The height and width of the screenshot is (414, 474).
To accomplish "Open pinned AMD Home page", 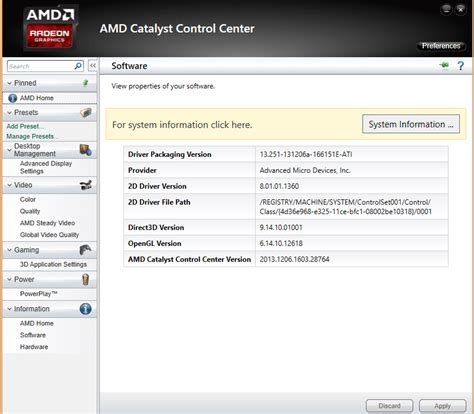I will tap(37, 98).
